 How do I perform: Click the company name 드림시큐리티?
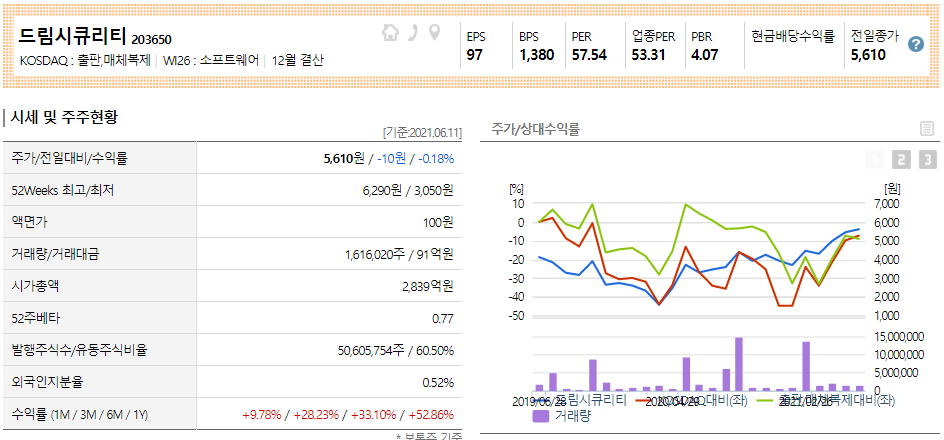coord(73,36)
